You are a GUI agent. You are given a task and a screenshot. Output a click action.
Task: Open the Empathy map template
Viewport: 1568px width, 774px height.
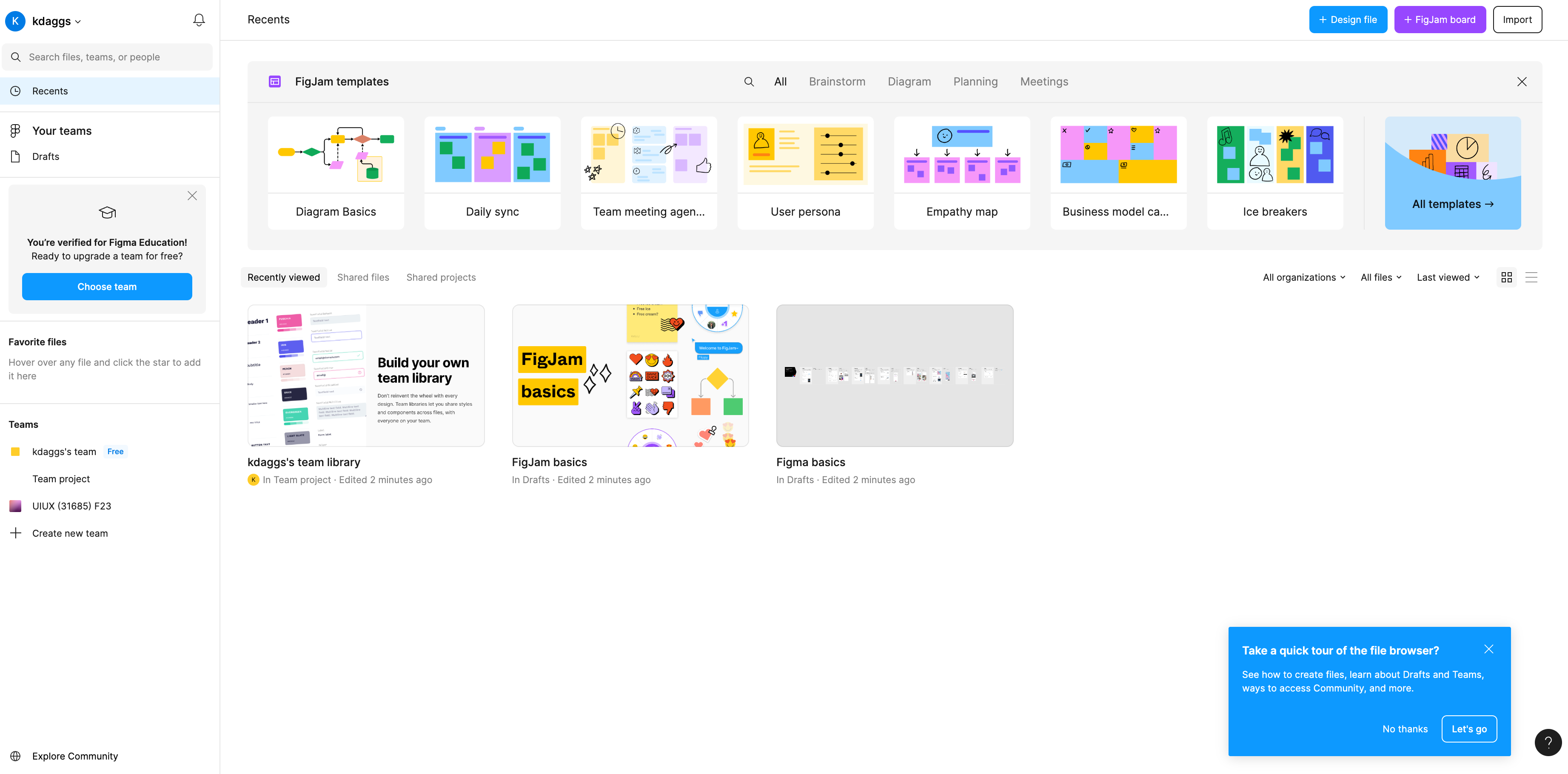tap(962, 173)
